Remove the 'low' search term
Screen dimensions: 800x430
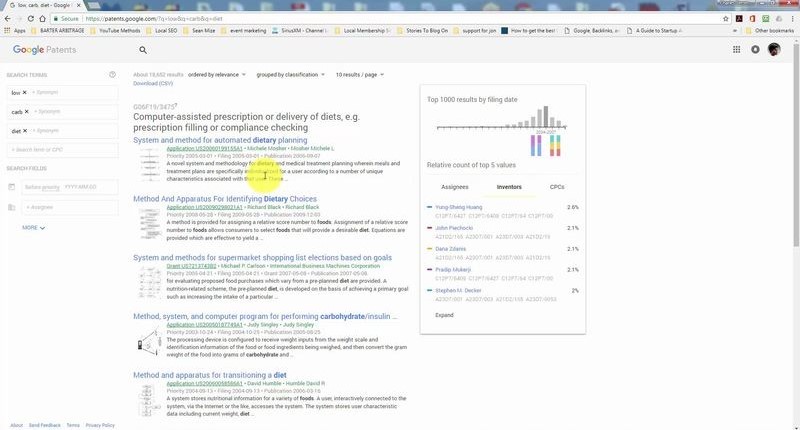pos(25,93)
